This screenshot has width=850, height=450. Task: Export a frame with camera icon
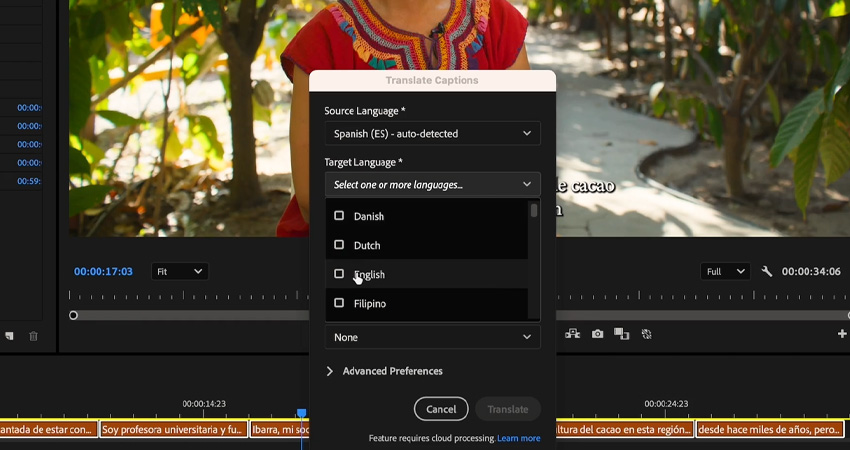tap(597, 334)
